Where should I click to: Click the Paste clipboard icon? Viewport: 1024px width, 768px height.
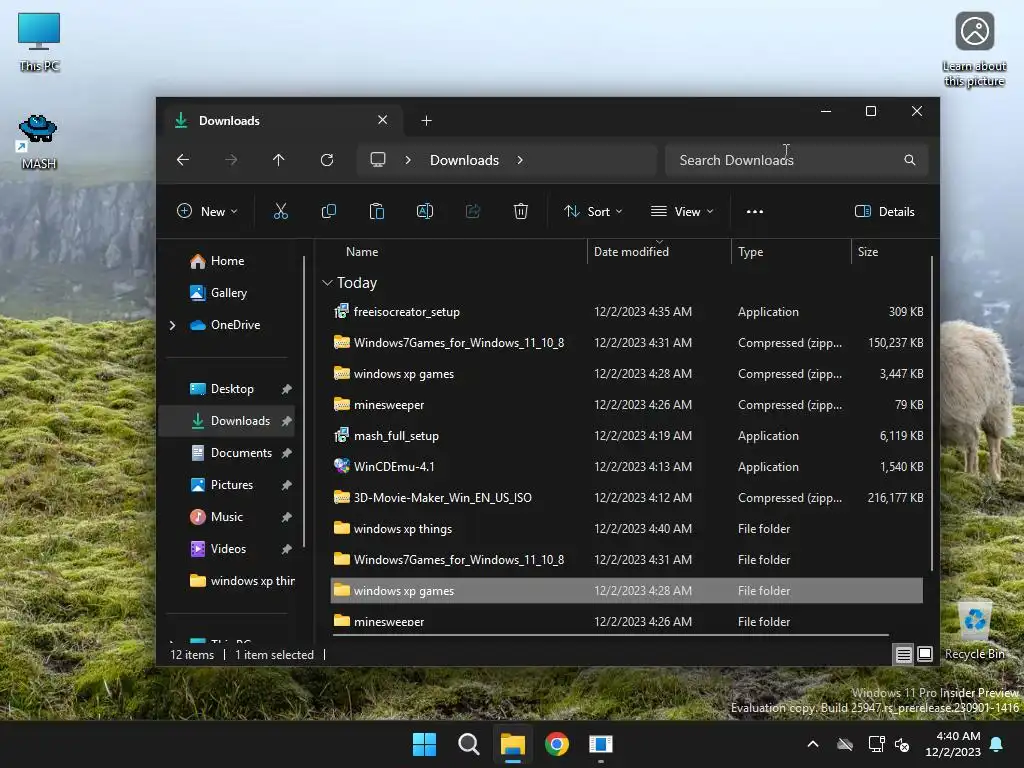click(377, 211)
